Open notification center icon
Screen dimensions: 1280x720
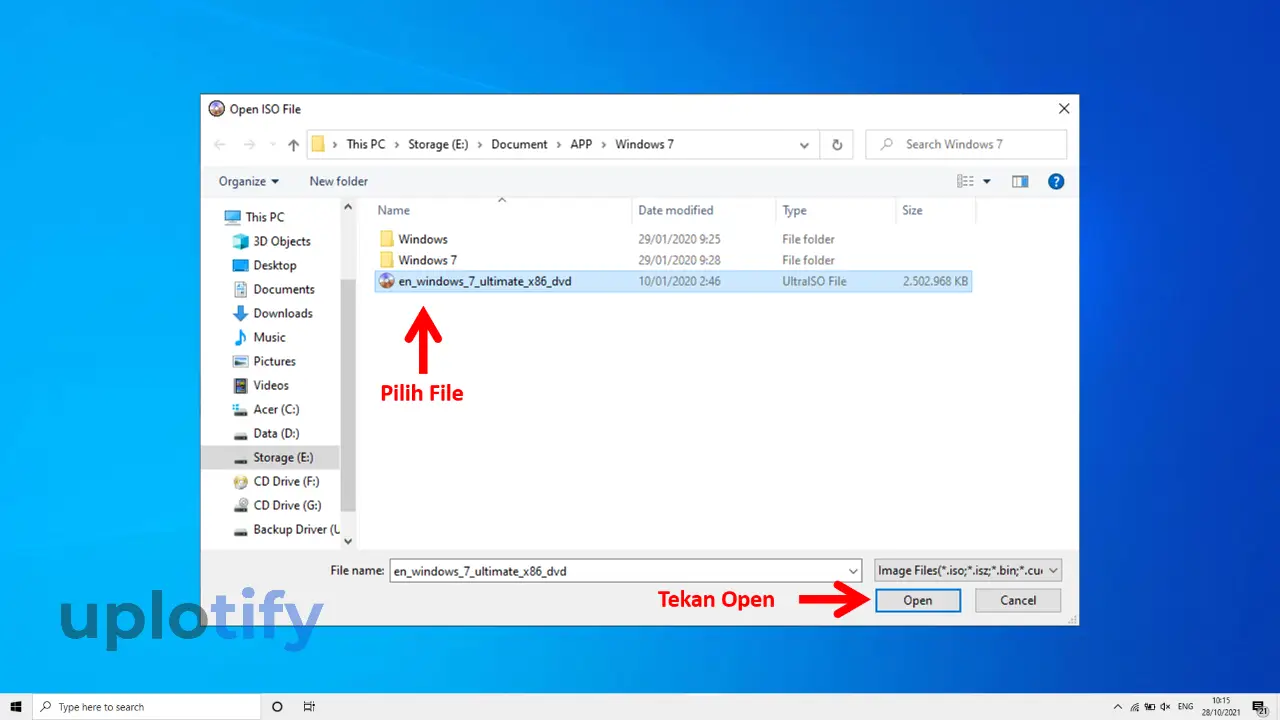click(x=1259, y=707)
